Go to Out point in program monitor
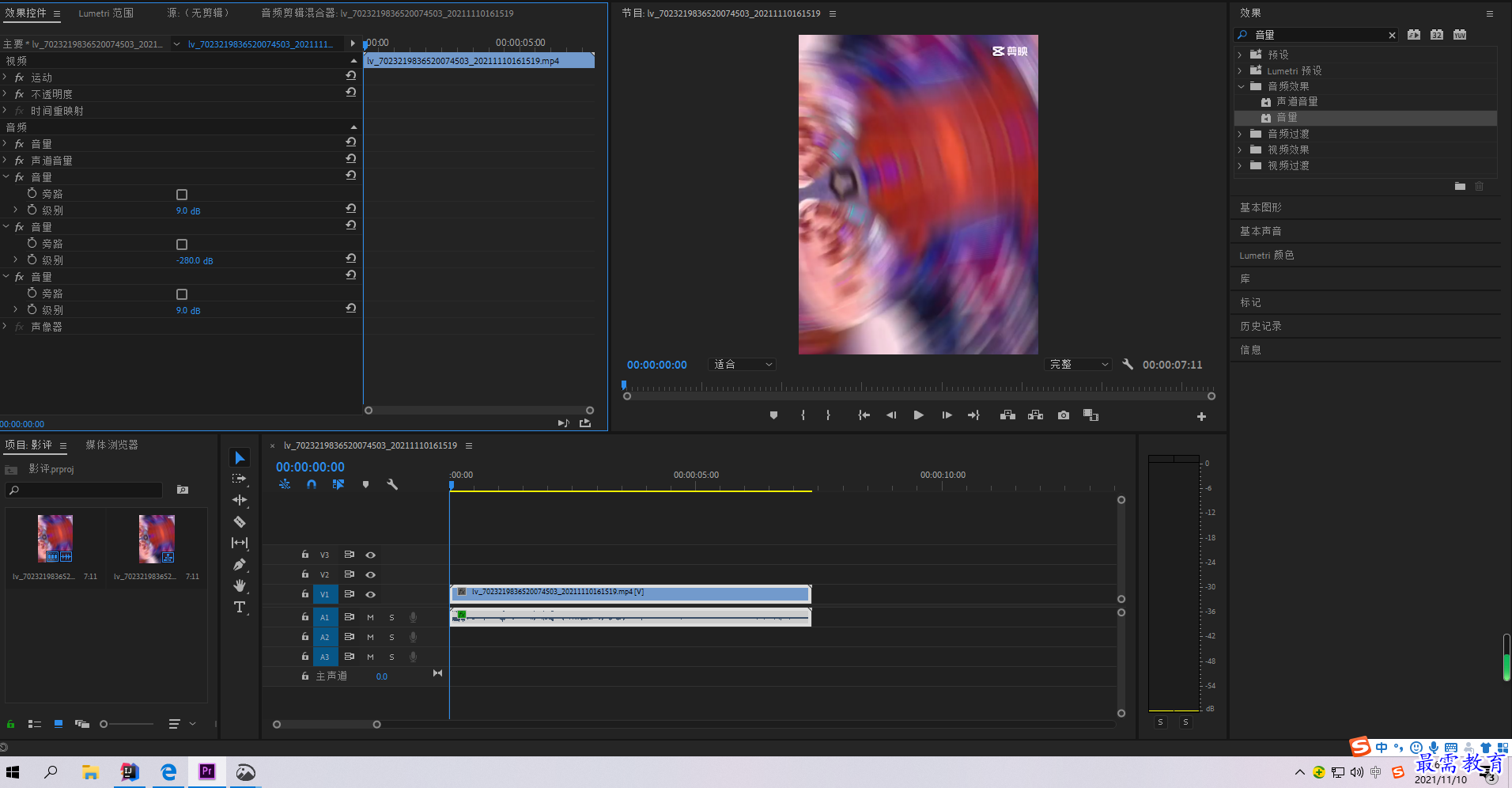The width and height of the screenshot is (1512, 788). click(x=973, y=415)
